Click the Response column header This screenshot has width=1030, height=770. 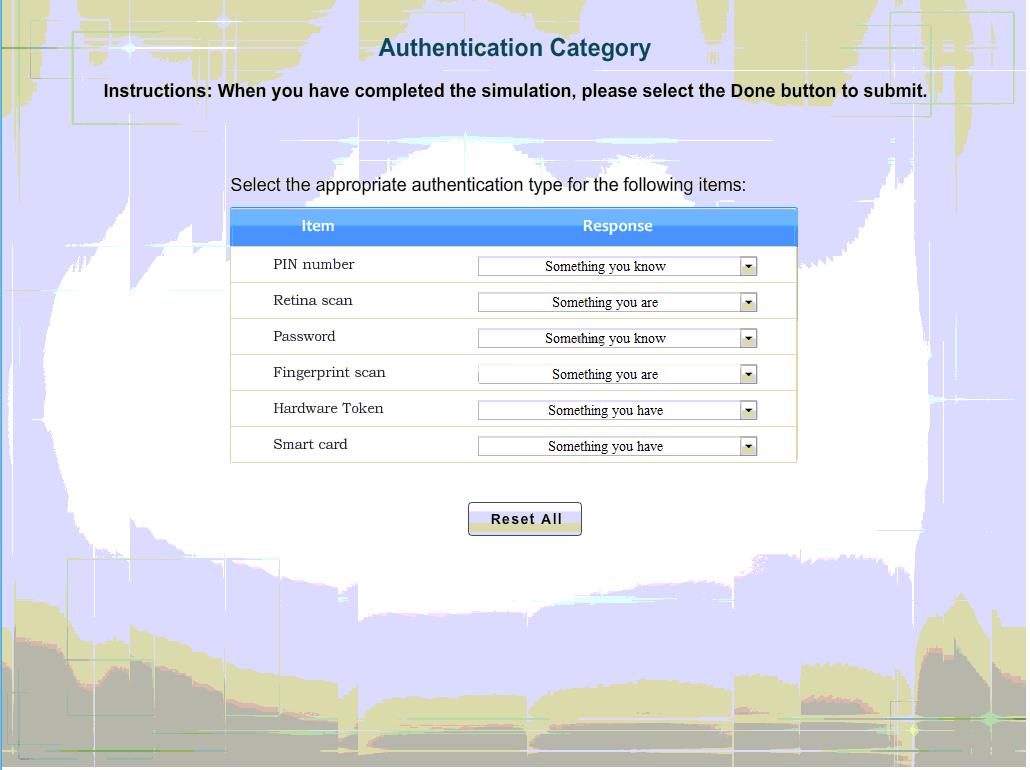click(617, 226)
